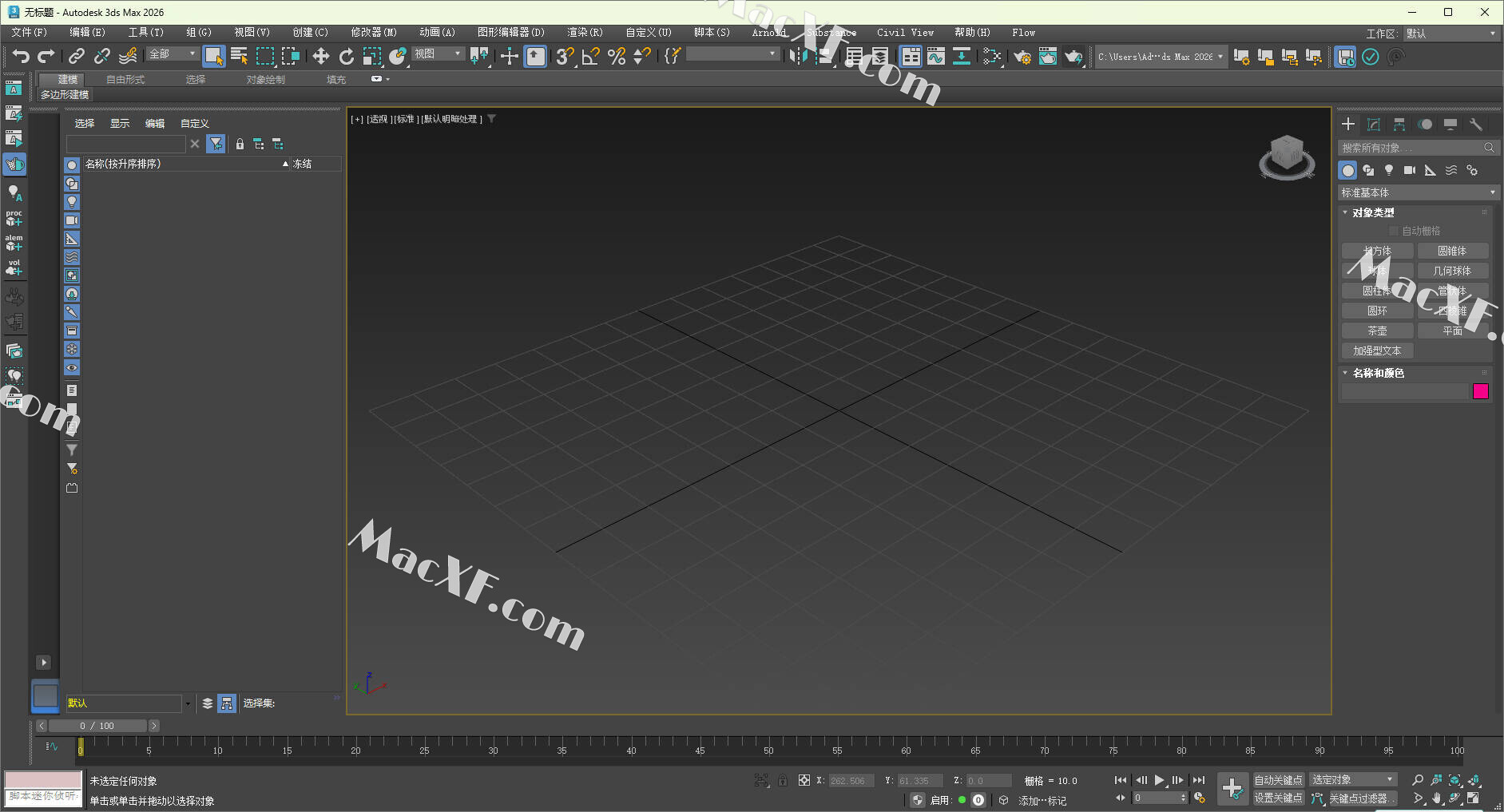Open the 选定对象 key filter dropdown
Screen dimensions: 1504x812
tap(1352, 780)
